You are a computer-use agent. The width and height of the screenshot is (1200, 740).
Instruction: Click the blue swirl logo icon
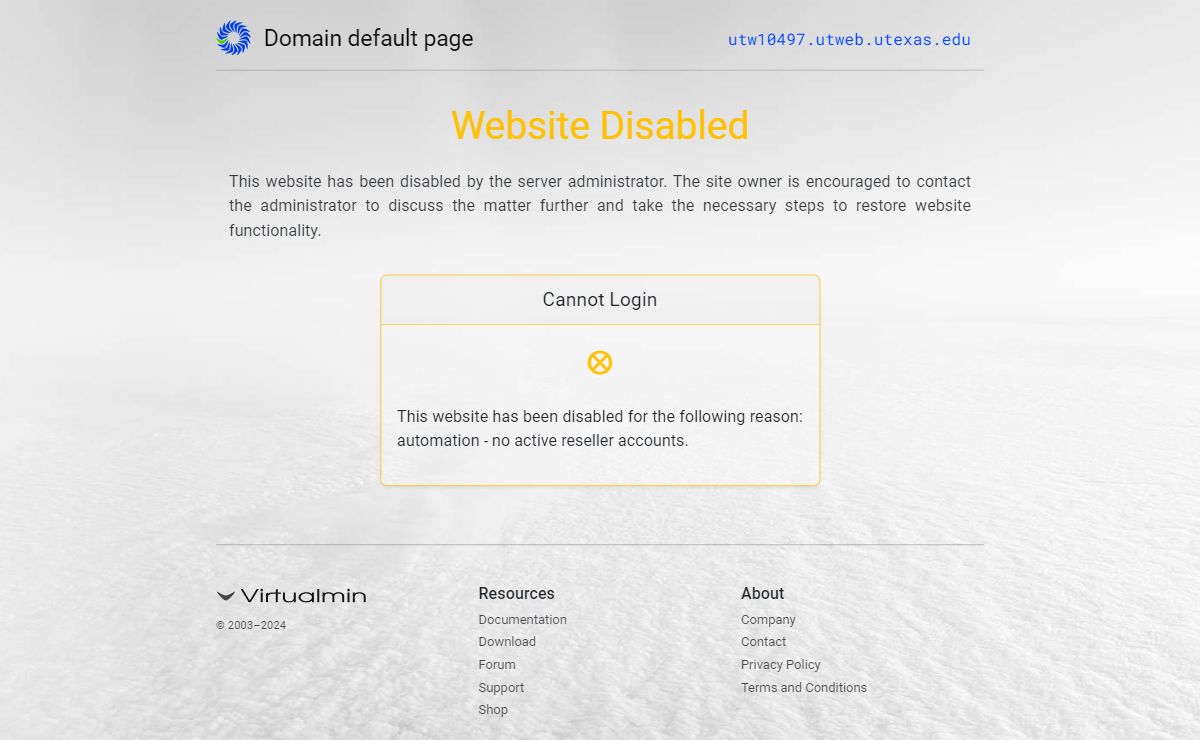[x=233, y=38]
